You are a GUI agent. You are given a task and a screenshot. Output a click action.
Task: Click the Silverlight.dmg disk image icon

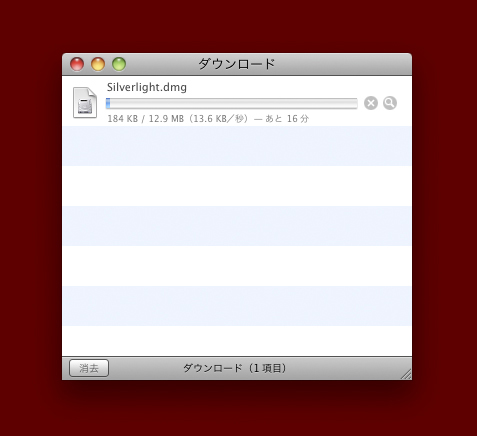85,102
